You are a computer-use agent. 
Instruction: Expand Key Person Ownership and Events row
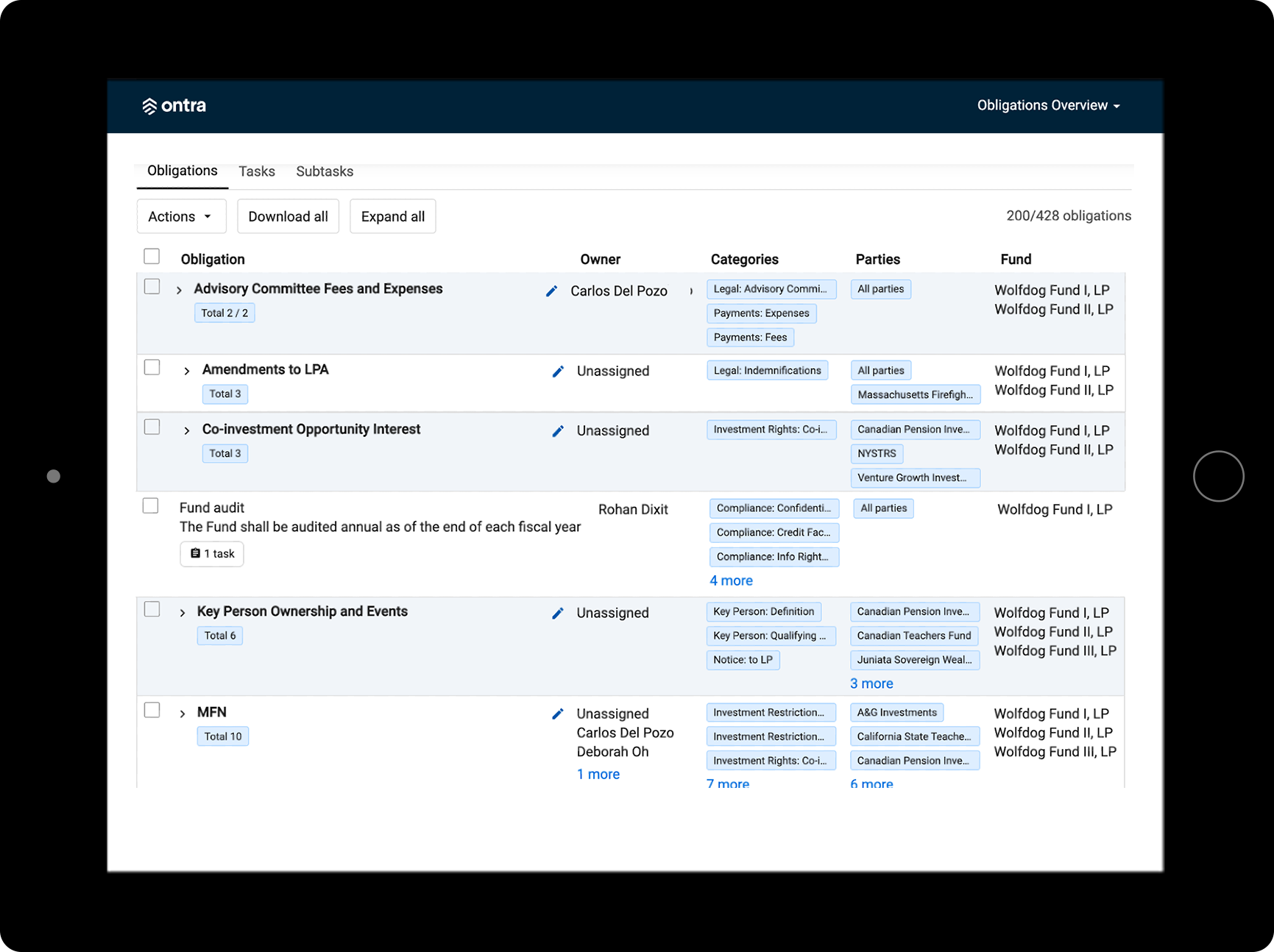182,613
